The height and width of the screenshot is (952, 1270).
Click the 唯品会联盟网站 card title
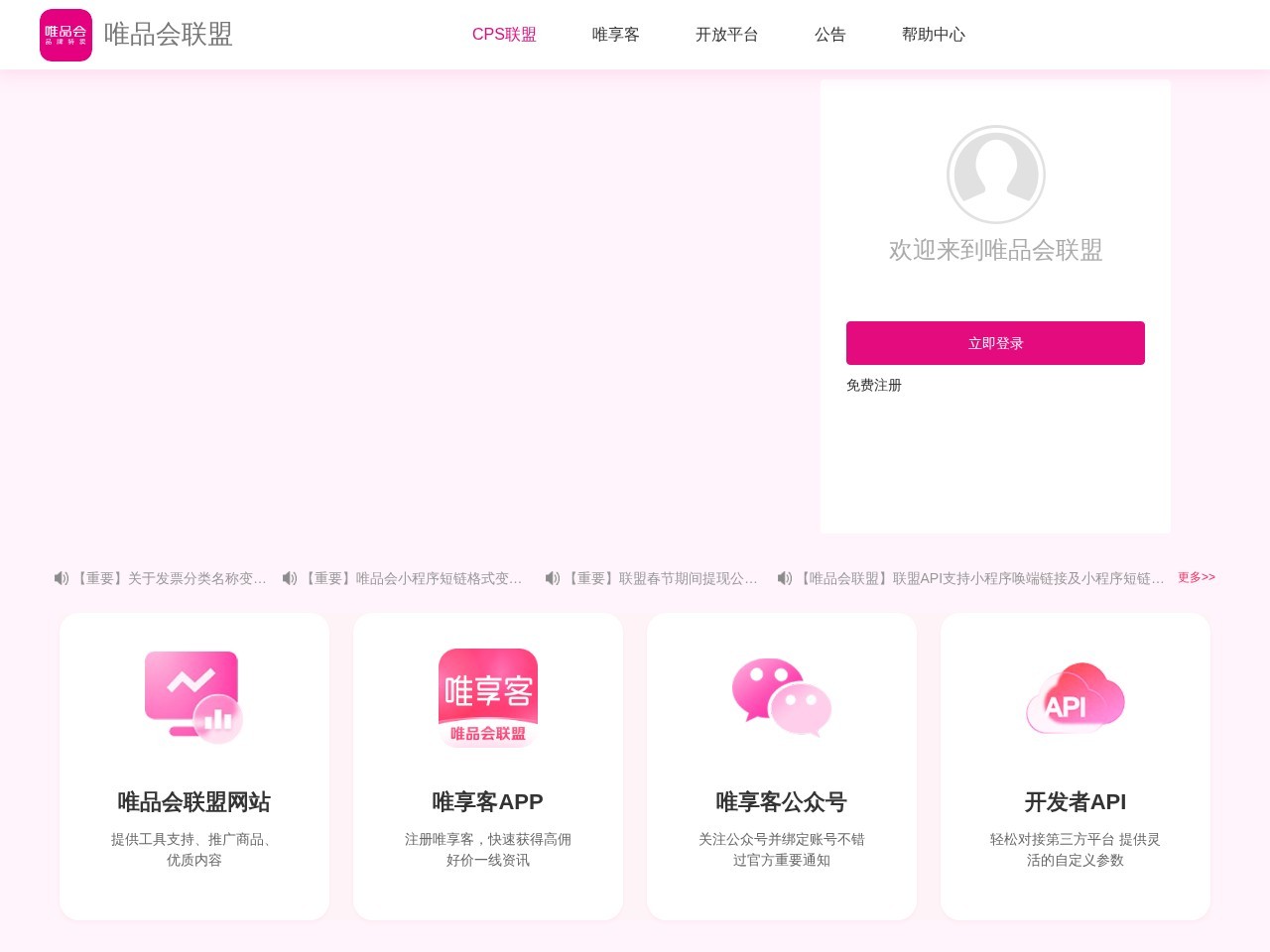tap(194, 801)
